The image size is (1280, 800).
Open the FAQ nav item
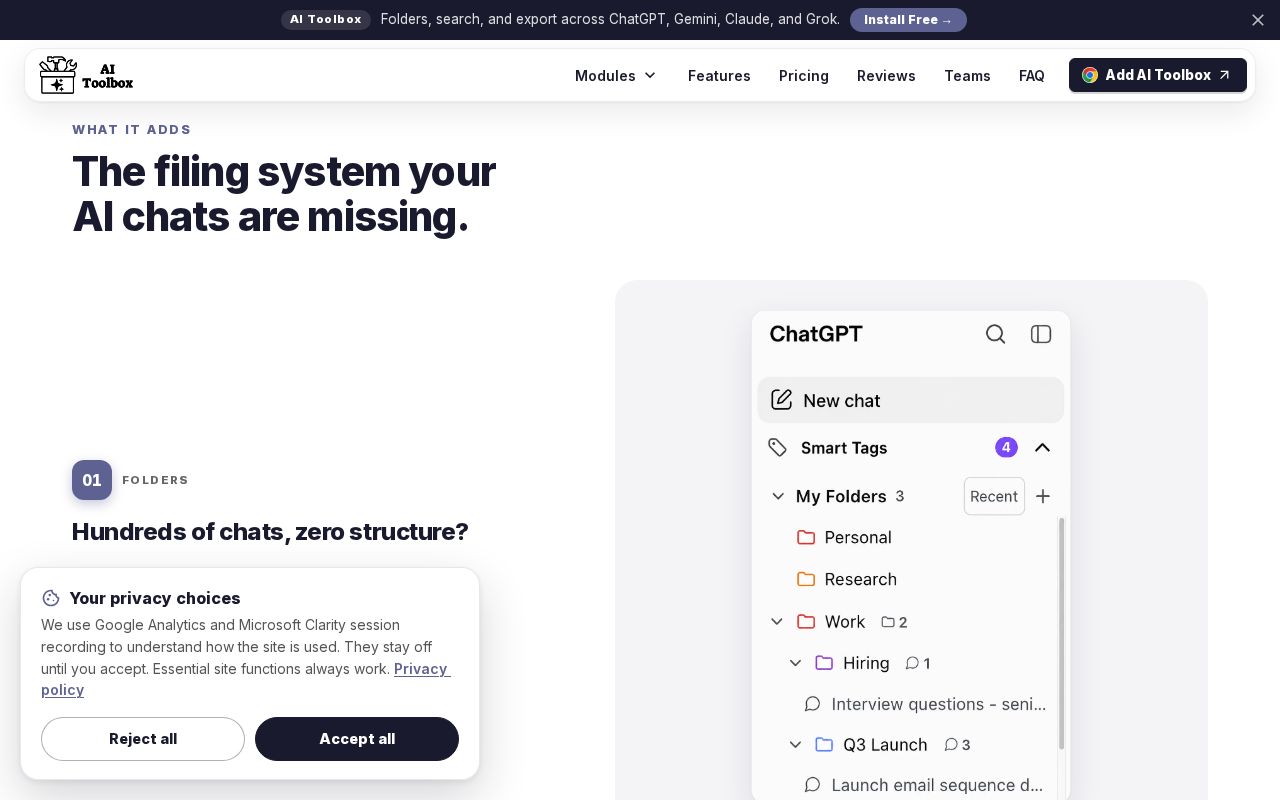click(x=1032, y=76)
